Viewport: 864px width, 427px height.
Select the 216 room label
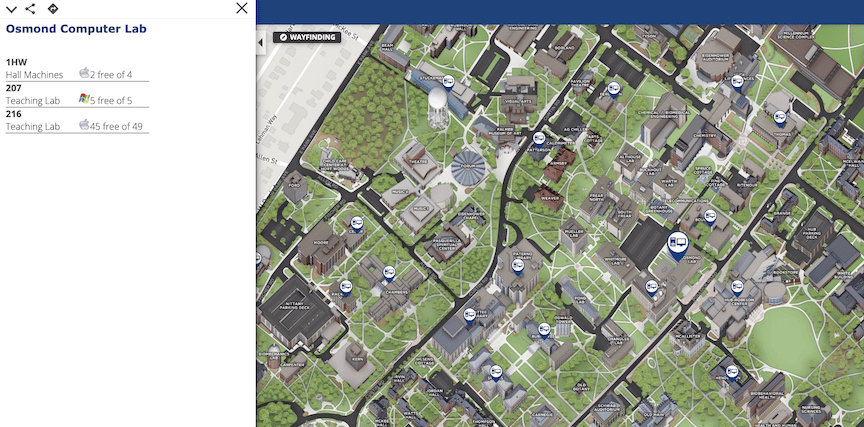point(14,114)
